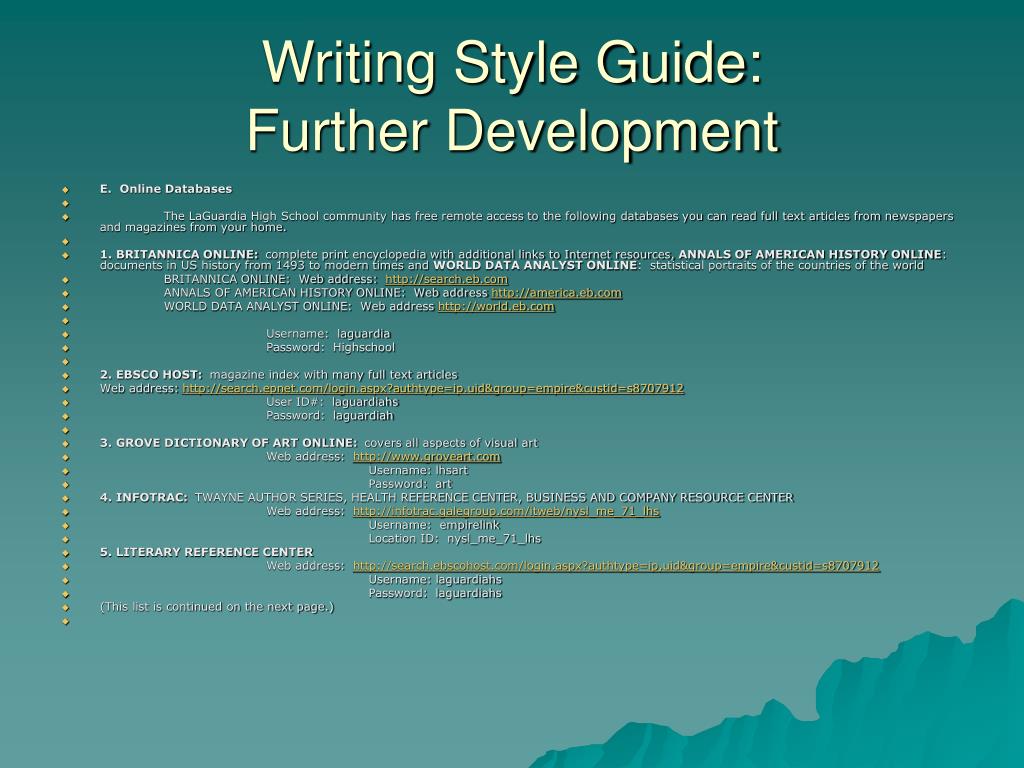Open the search.epnet.com EBSCO Host link

pos(433,388)
